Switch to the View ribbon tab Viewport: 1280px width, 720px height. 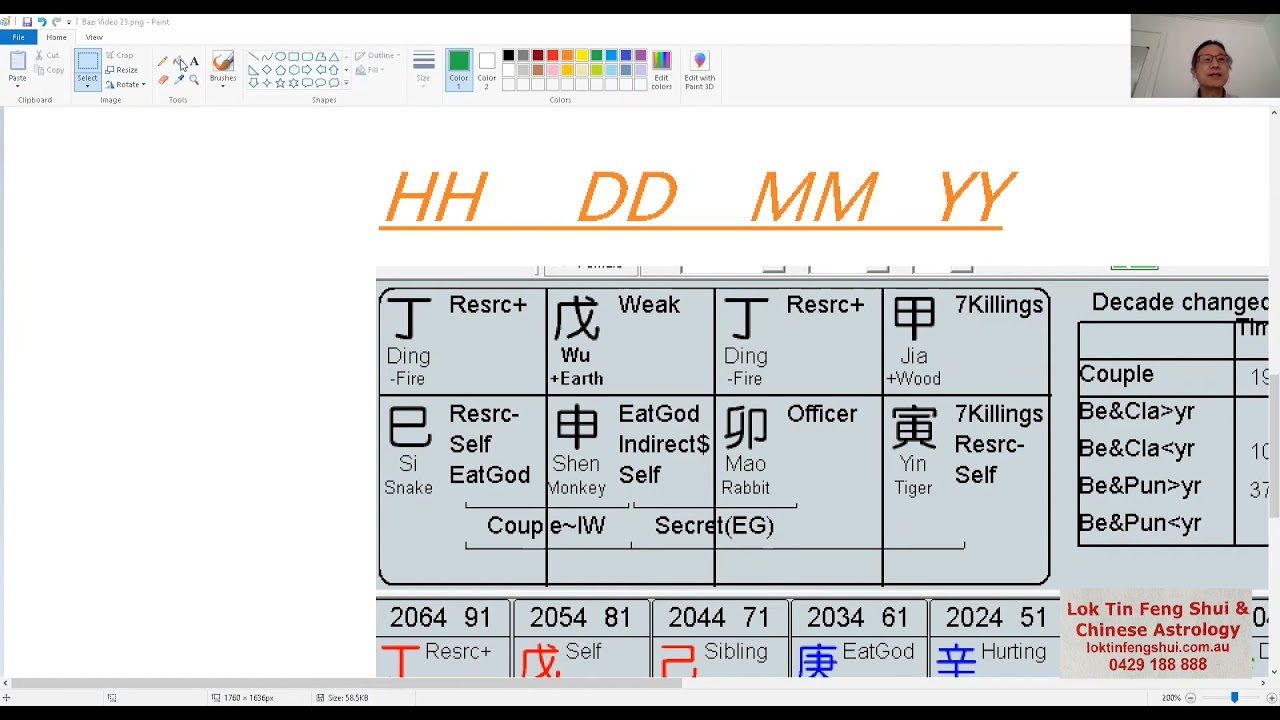pyautogui.click(x=94, y=37)
